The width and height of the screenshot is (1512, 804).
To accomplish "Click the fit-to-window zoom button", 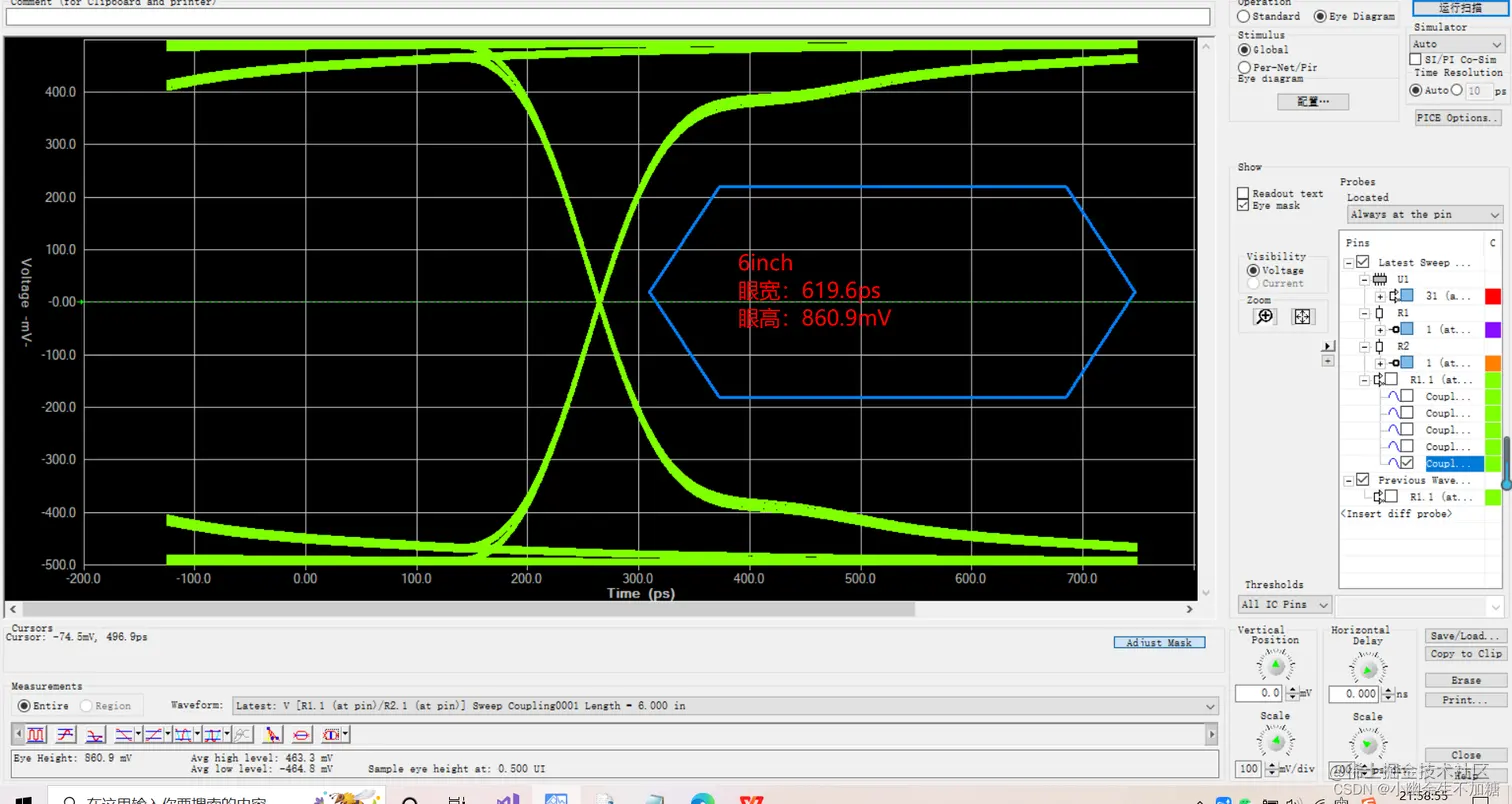I will pyautogui.click(x=1302, y=316).
